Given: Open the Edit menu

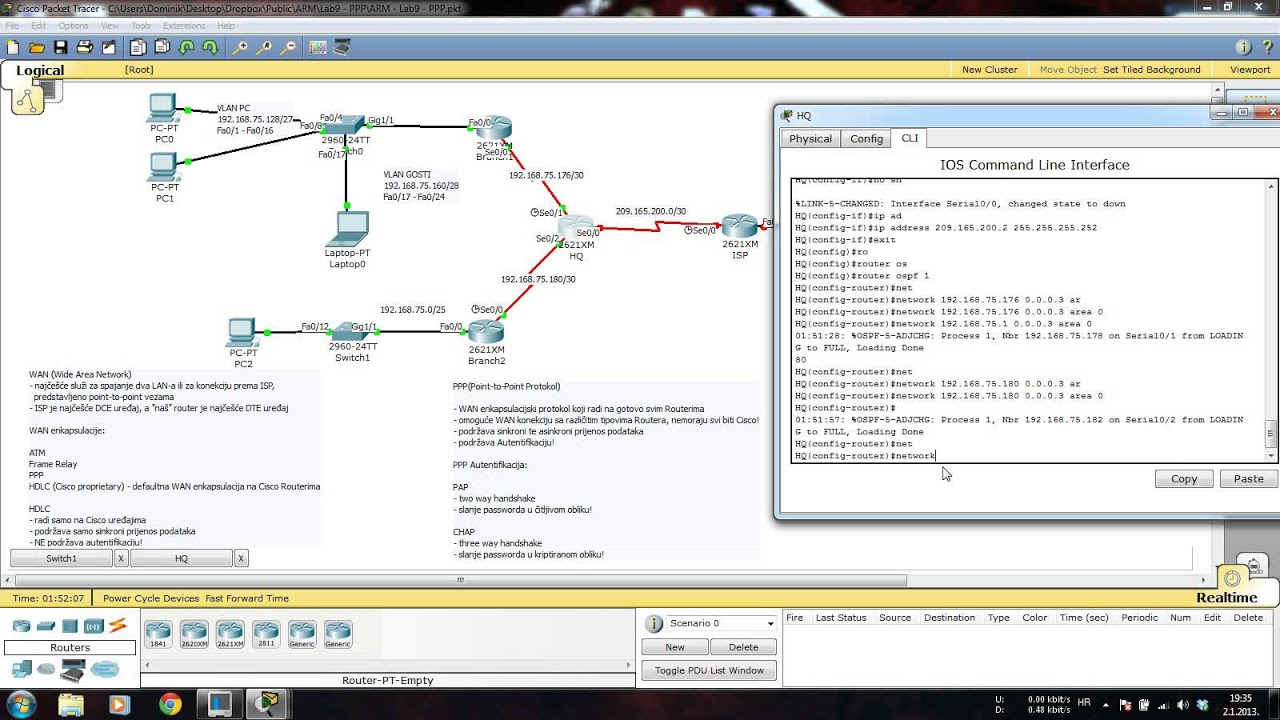Looking at the screenshot, I should tap(38, 26).
